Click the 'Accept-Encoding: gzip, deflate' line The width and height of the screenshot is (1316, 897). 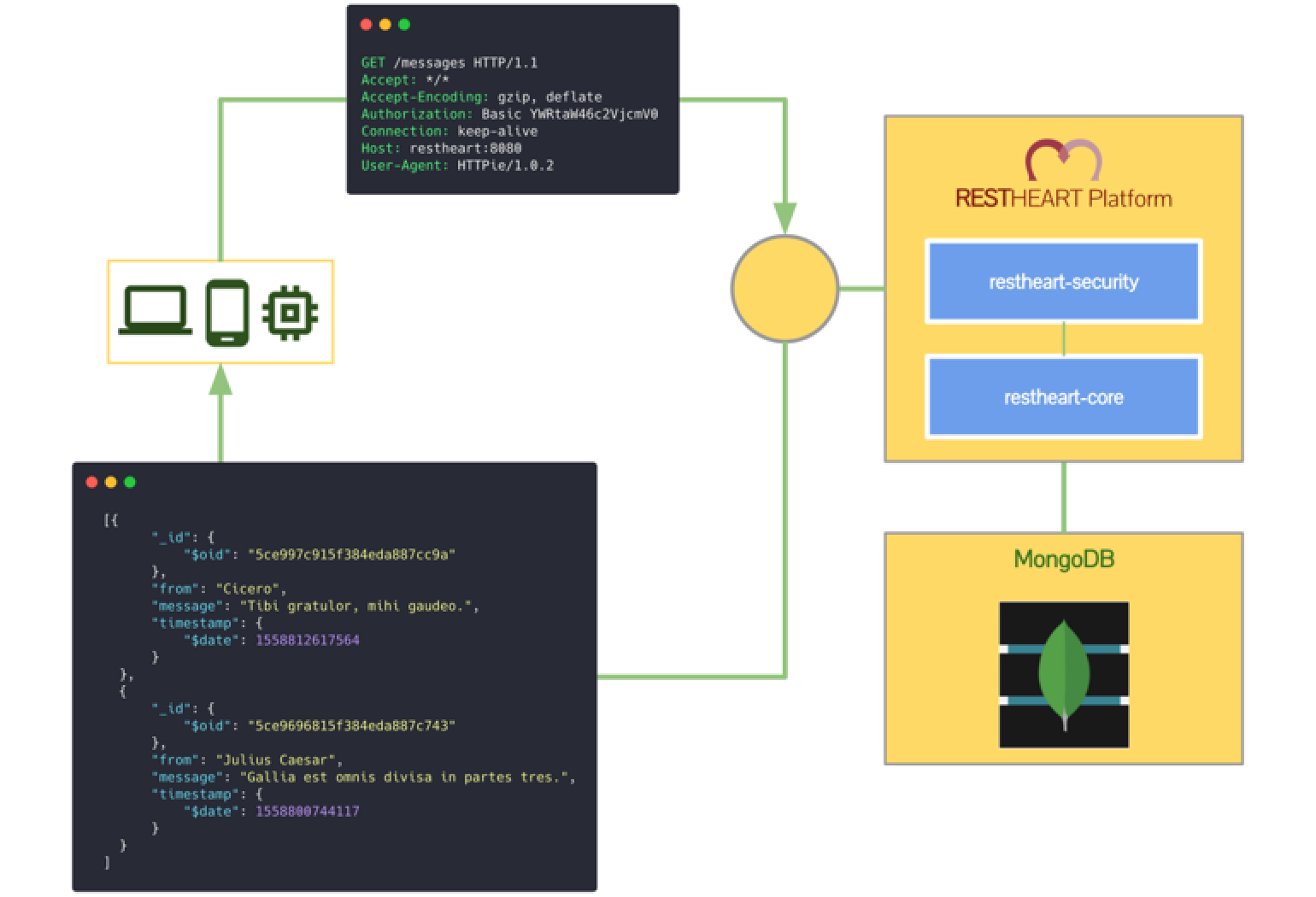click(x=481, y=97)
